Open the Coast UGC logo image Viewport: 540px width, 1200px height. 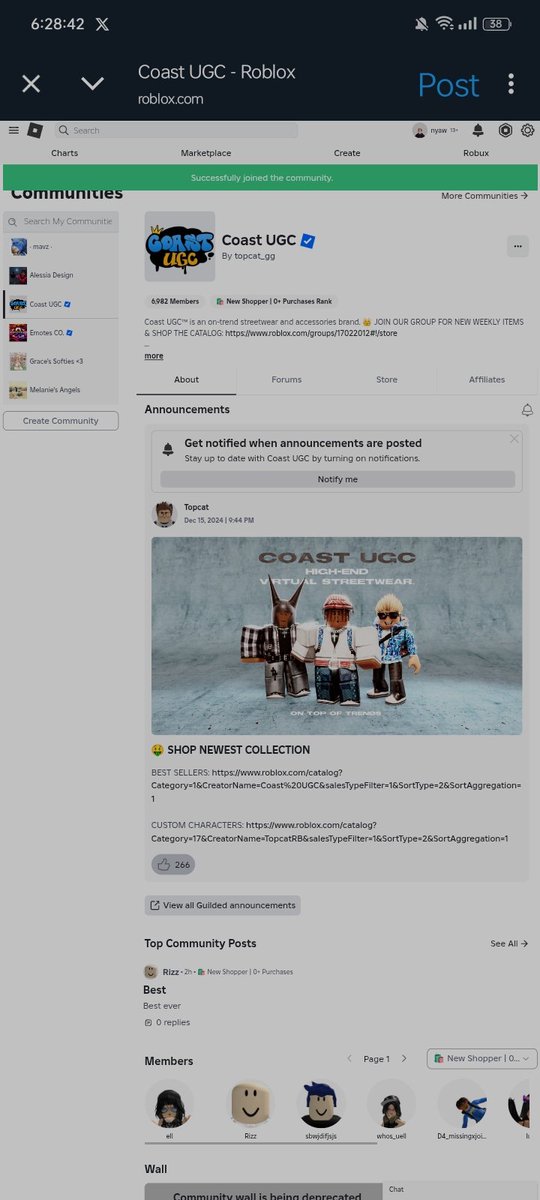[x=180, y=246]
